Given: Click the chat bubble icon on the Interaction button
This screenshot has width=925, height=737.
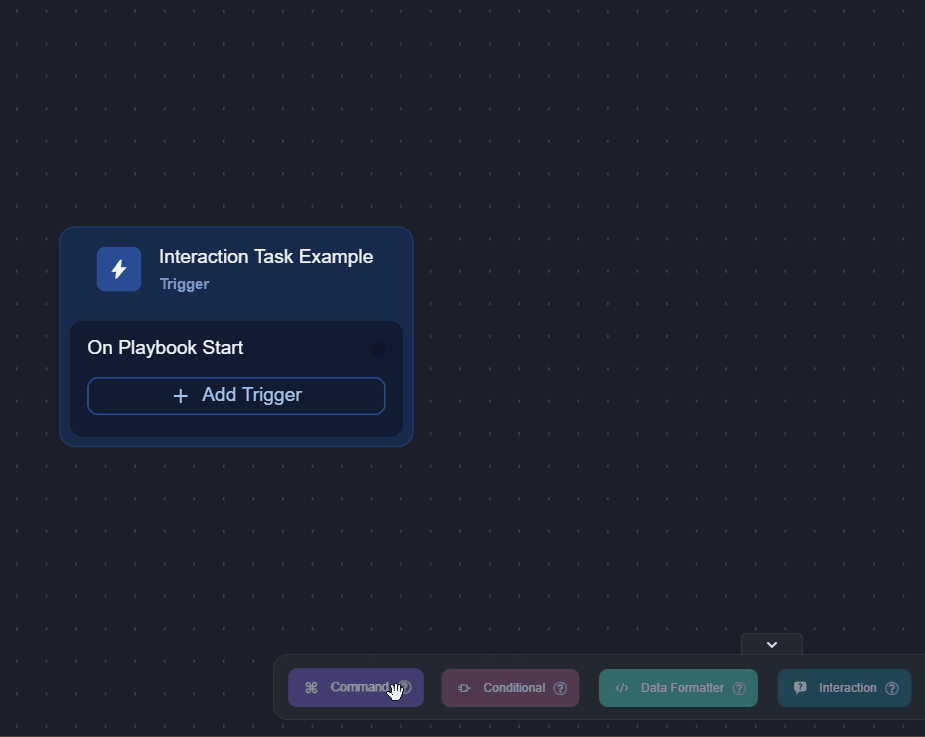Looking at the screenshot, I should pyautogui.click(x=798, y=687).
